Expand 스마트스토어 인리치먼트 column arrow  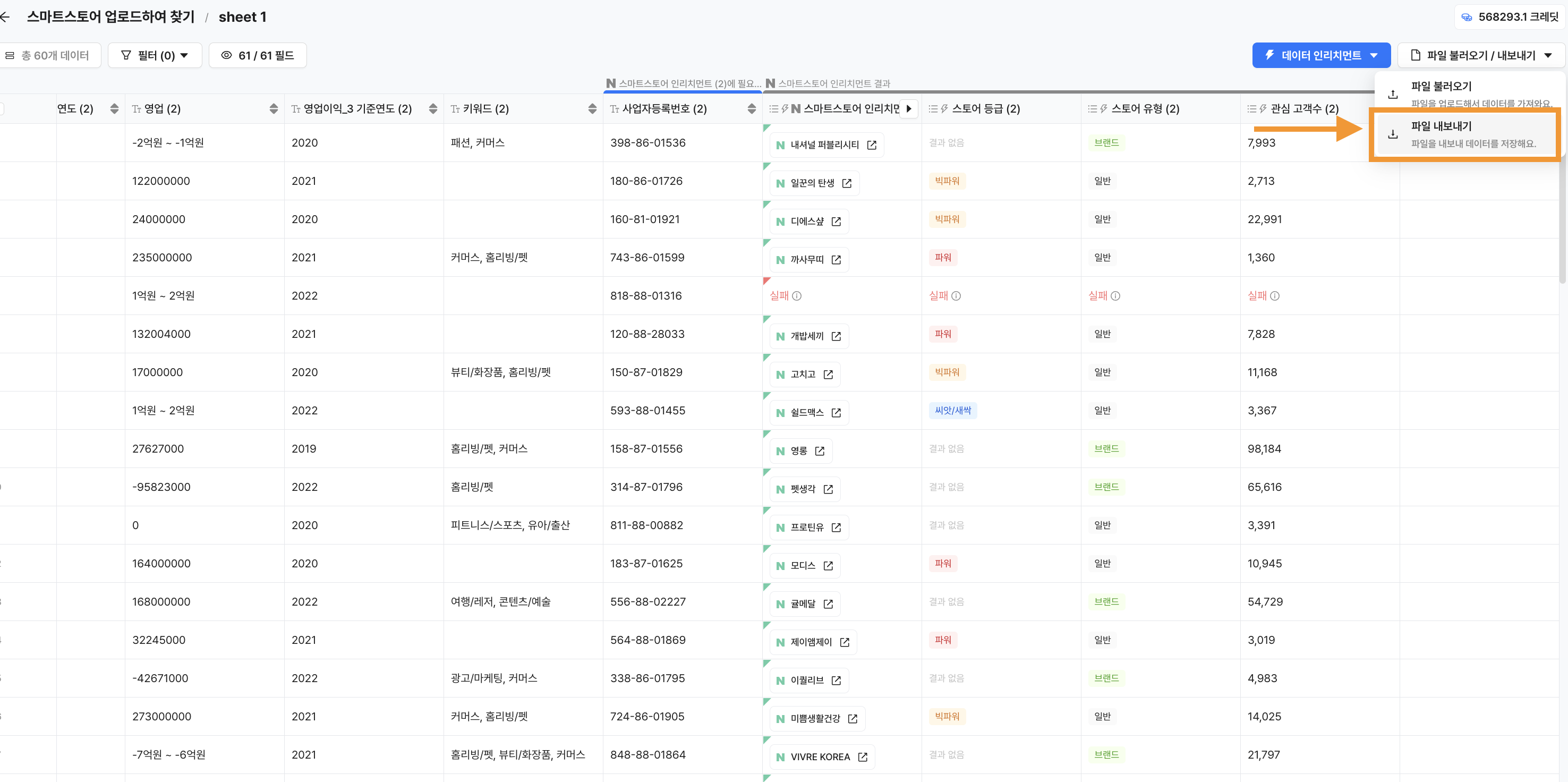pyautogui.click(x=909, y=108)
